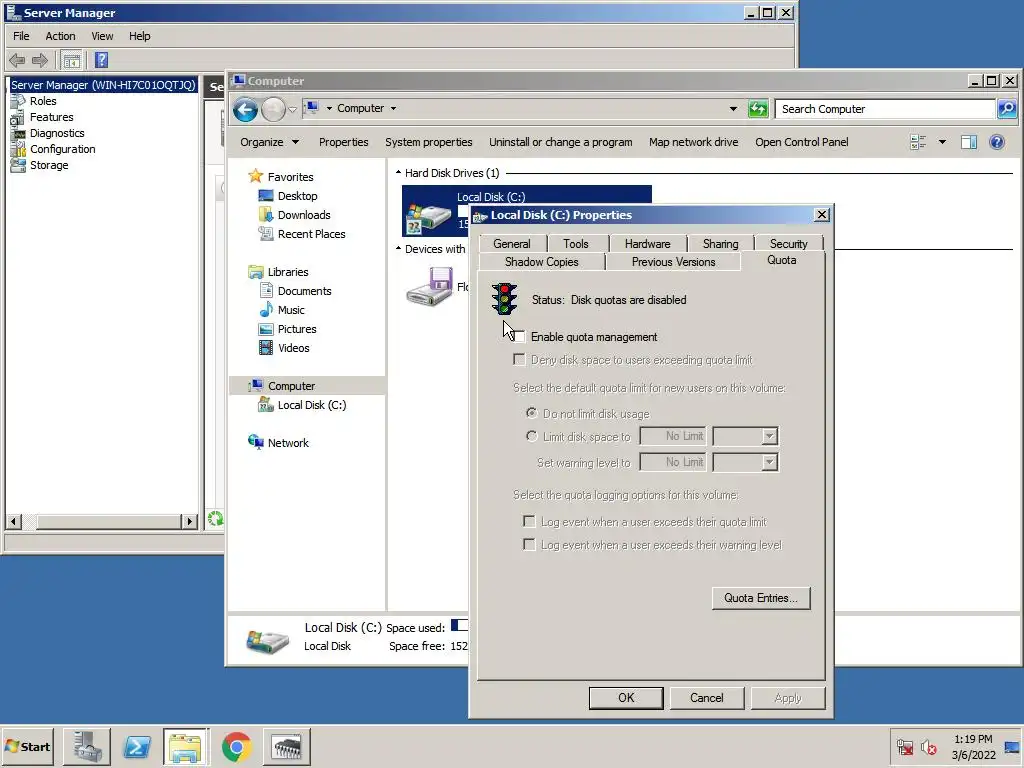This screenshot has height=768, width=1024.
Task: Click System properties in toolbar
Action: point(428,142)
